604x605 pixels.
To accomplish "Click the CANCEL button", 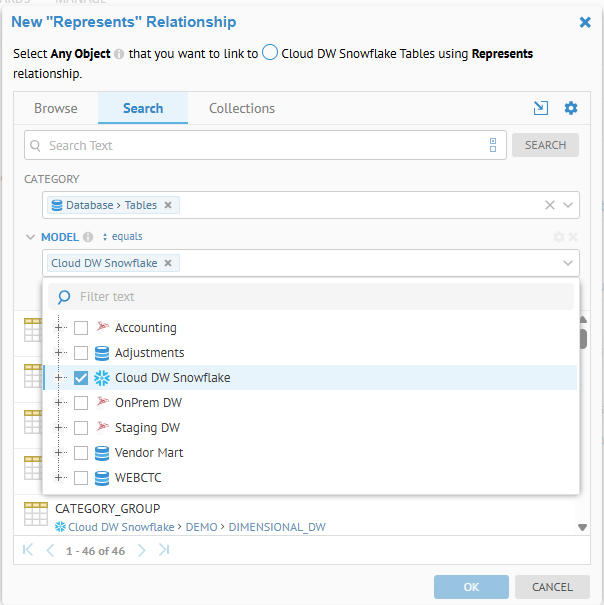I will (552, 587).
